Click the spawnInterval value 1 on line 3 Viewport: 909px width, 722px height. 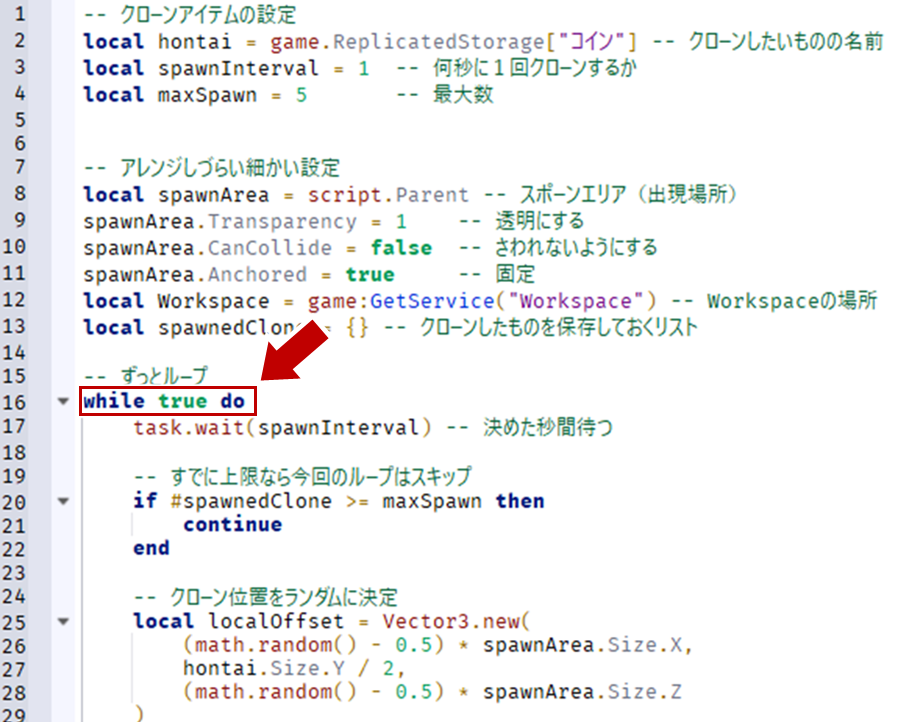[363, 68]
